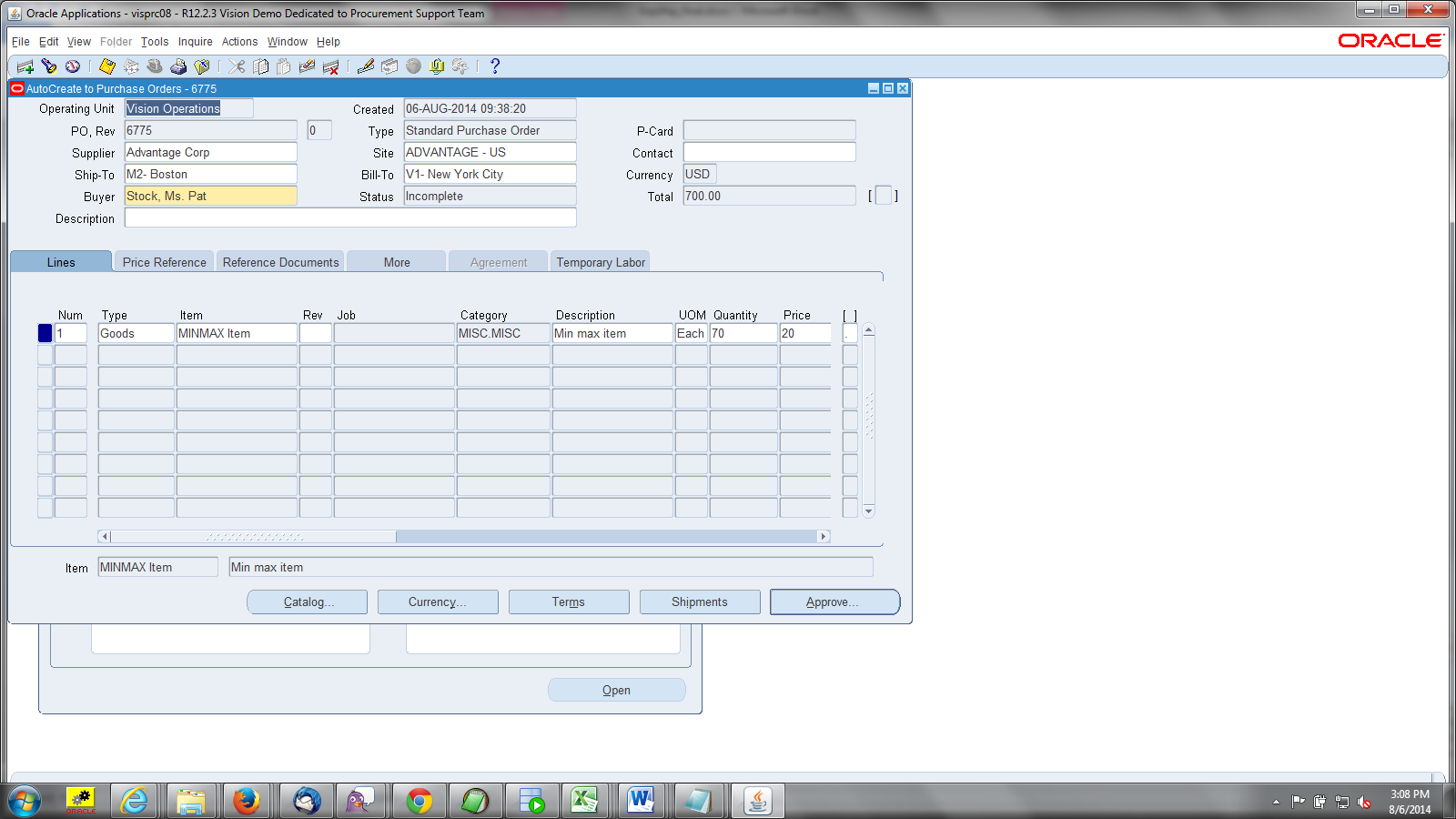
Task: Print with the printer toolbar icon
Action: (x=178, y=66)
